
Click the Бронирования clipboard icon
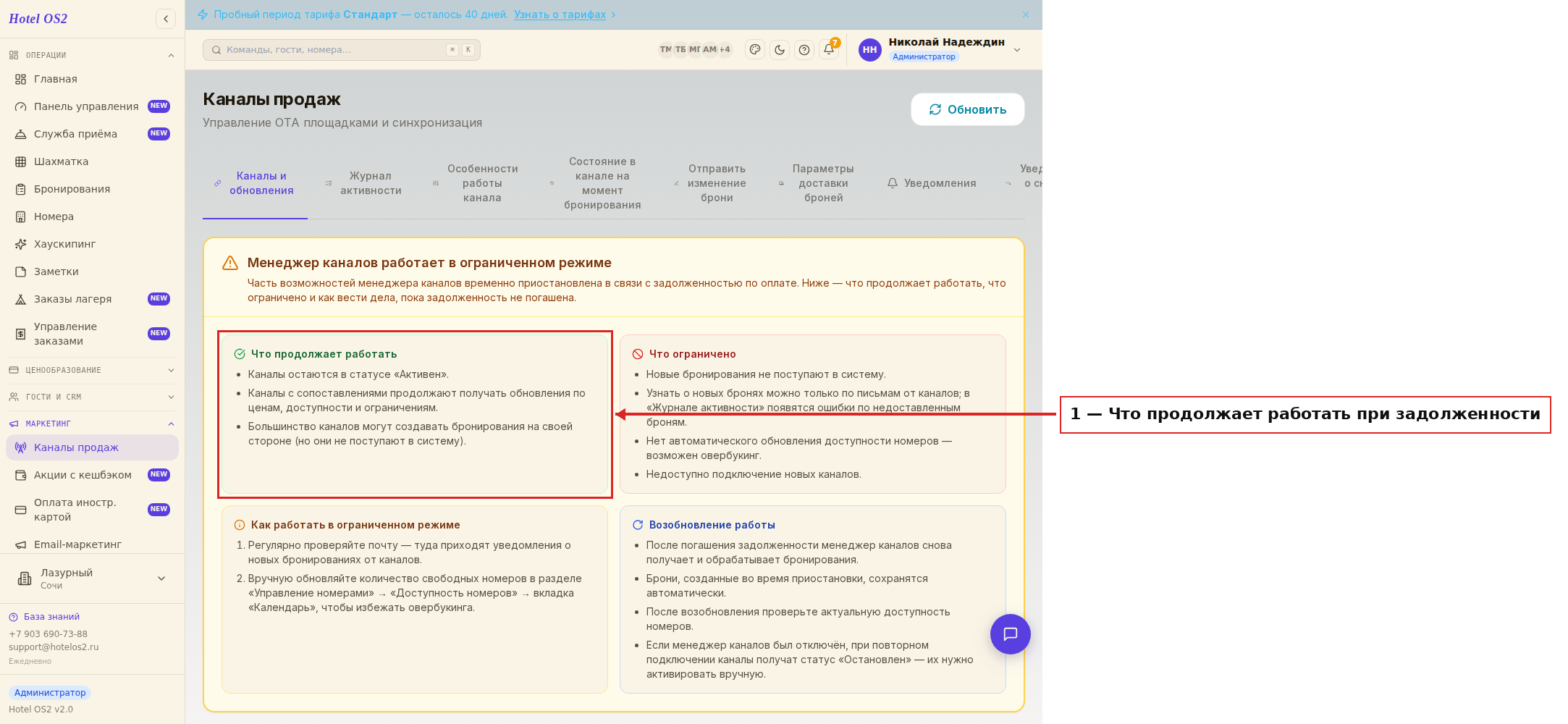point(21,189)
